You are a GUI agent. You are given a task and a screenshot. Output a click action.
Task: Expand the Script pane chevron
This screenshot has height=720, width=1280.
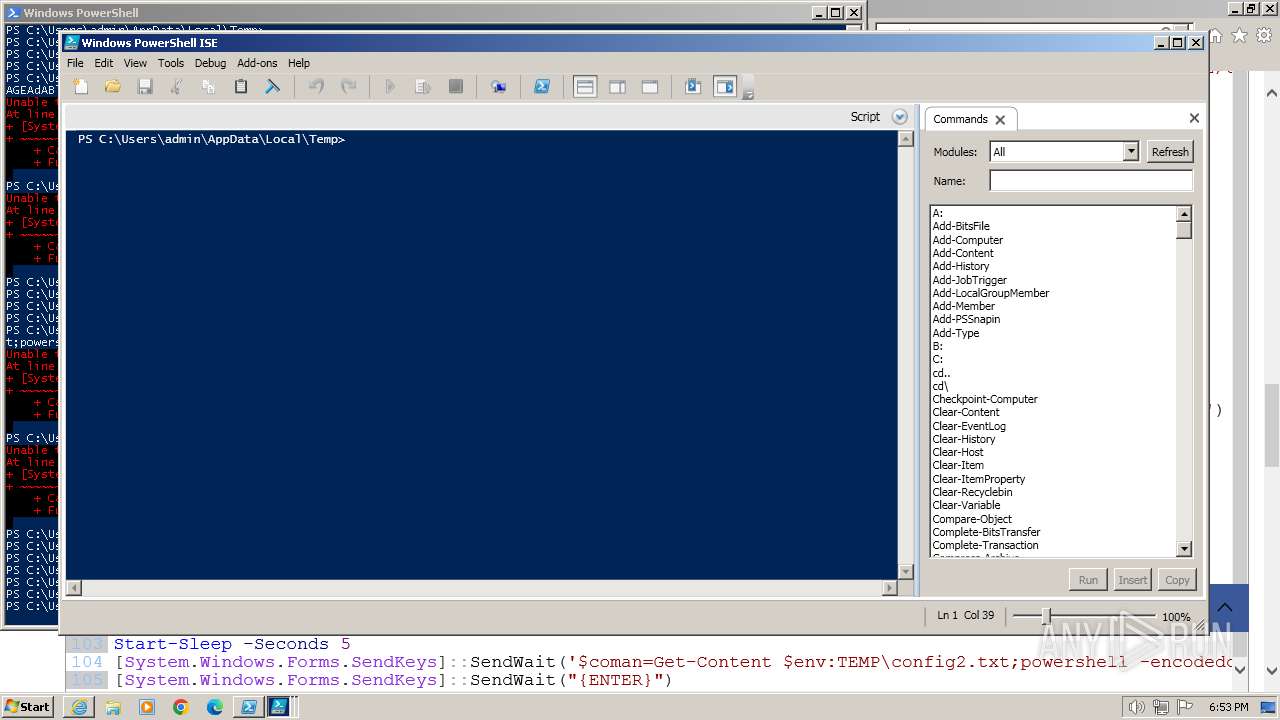(899, 117)
